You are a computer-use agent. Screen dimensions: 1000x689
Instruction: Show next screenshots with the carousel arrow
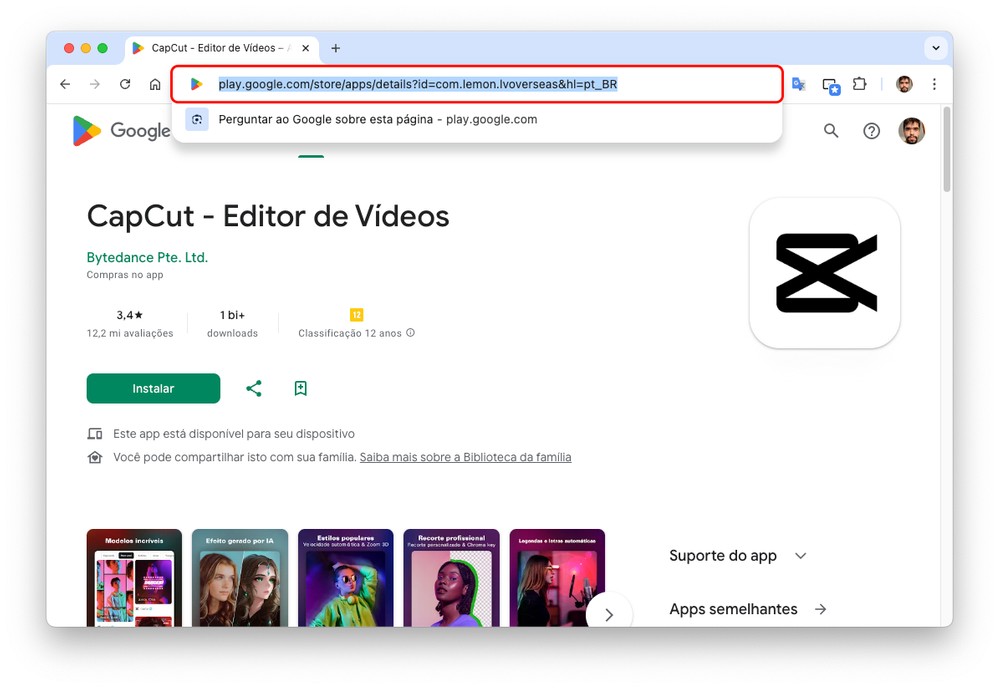609,615
